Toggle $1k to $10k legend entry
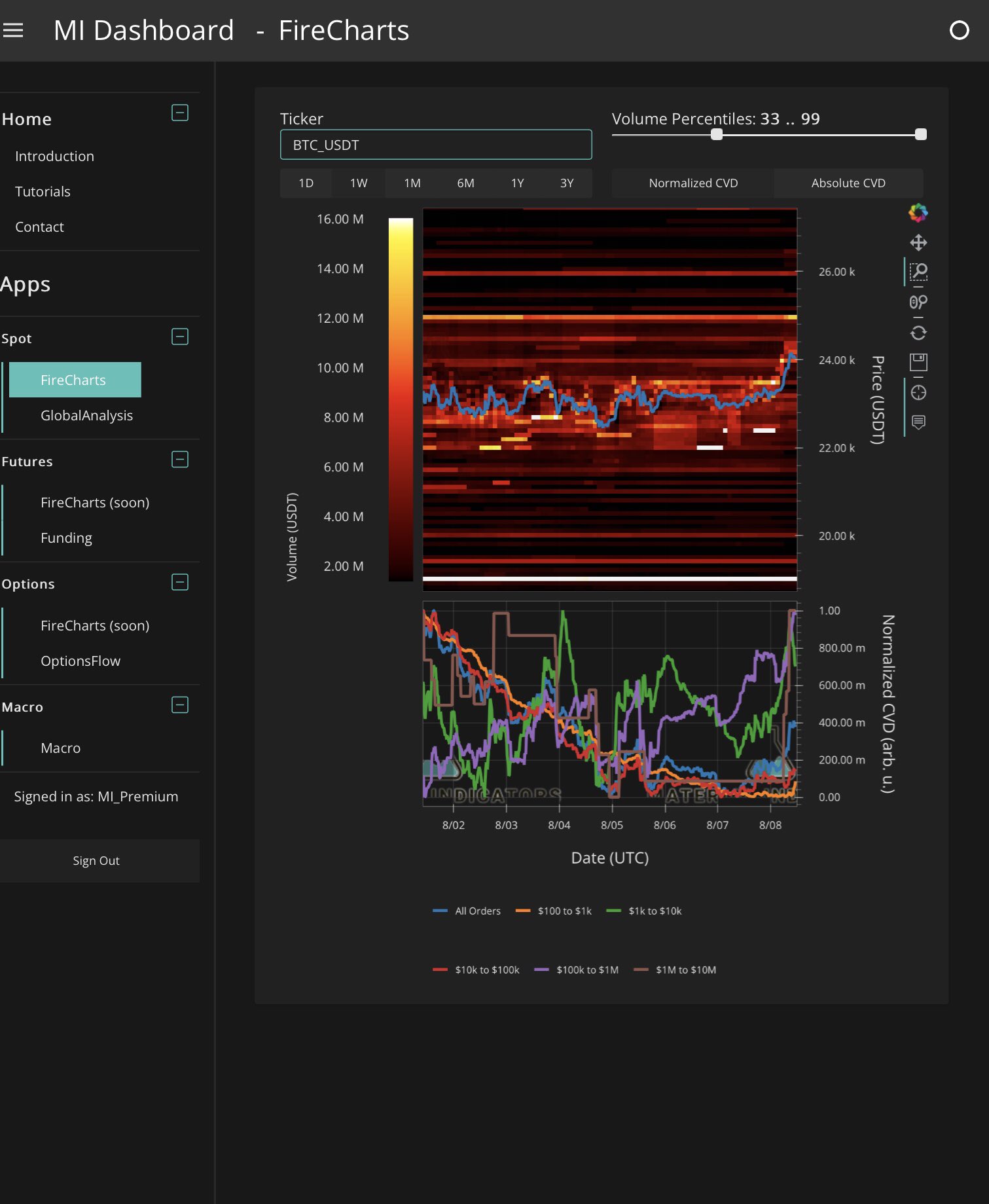This screenshot has height=1204, width=989. tap(644, 911)
